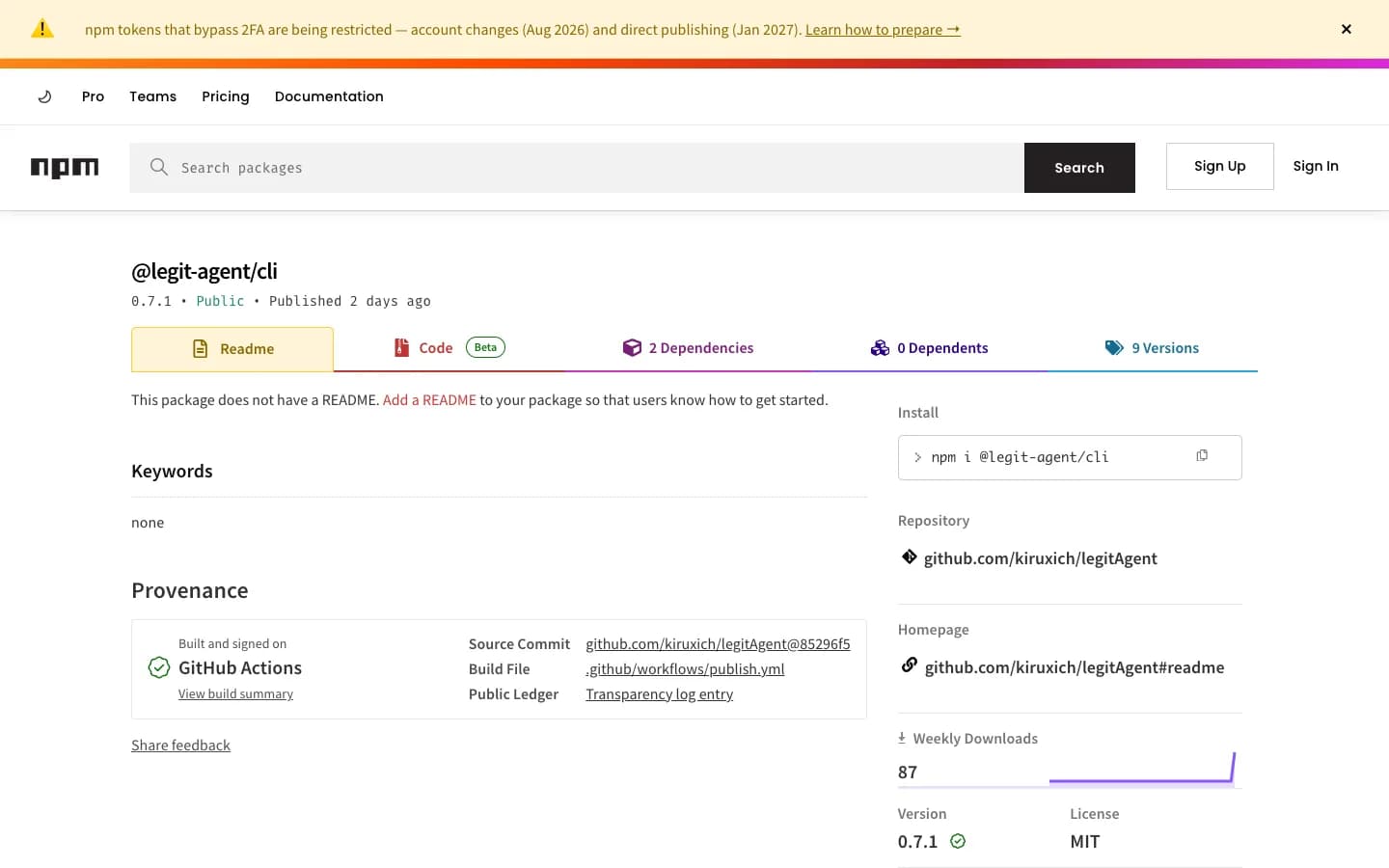Focus the Search packages input field
1389x868 pixels.
coord(577,168)
